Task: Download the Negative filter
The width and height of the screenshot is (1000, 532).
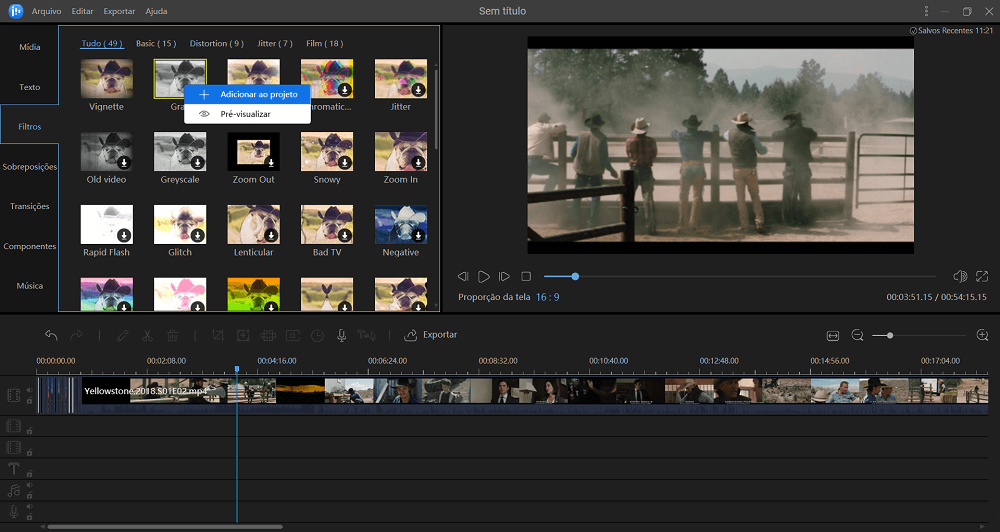Action: [418, 235]
